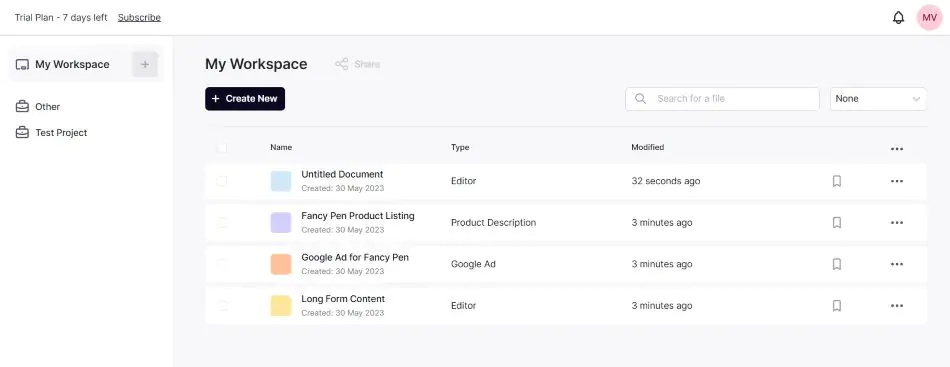Click the search magnifier icon
Image resolution: width=950 pixels, height=367 pixels.
(640, 99)
